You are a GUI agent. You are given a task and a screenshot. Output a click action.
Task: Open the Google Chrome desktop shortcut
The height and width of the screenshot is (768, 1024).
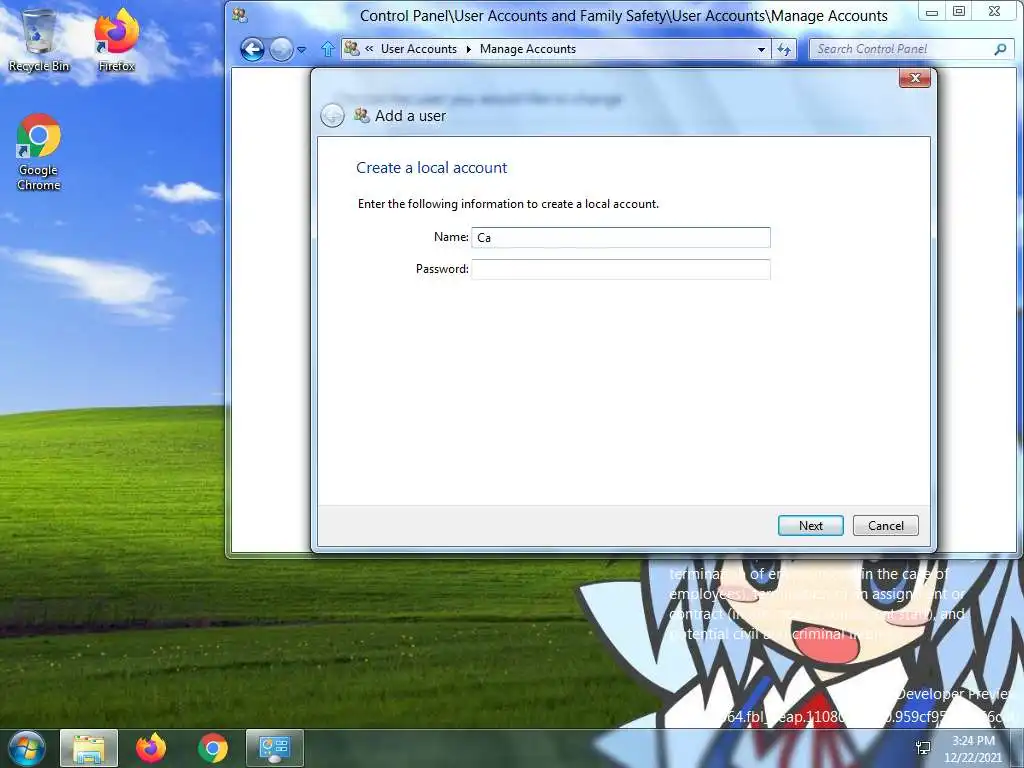(x=39, y=153)
